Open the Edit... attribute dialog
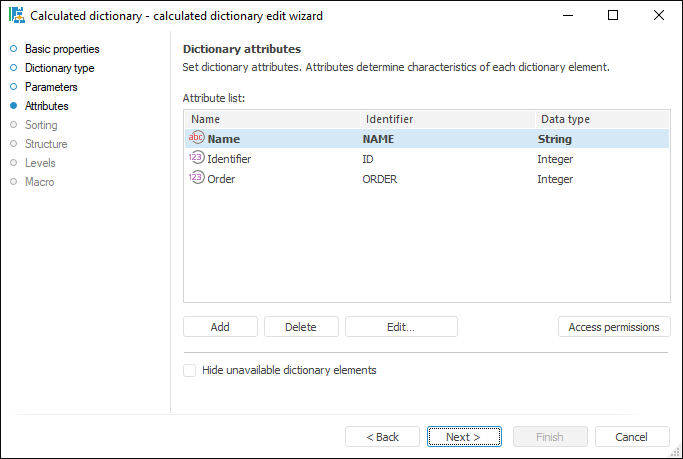The width and height of the screenshot is (683, 459). [x=401, y=327]
